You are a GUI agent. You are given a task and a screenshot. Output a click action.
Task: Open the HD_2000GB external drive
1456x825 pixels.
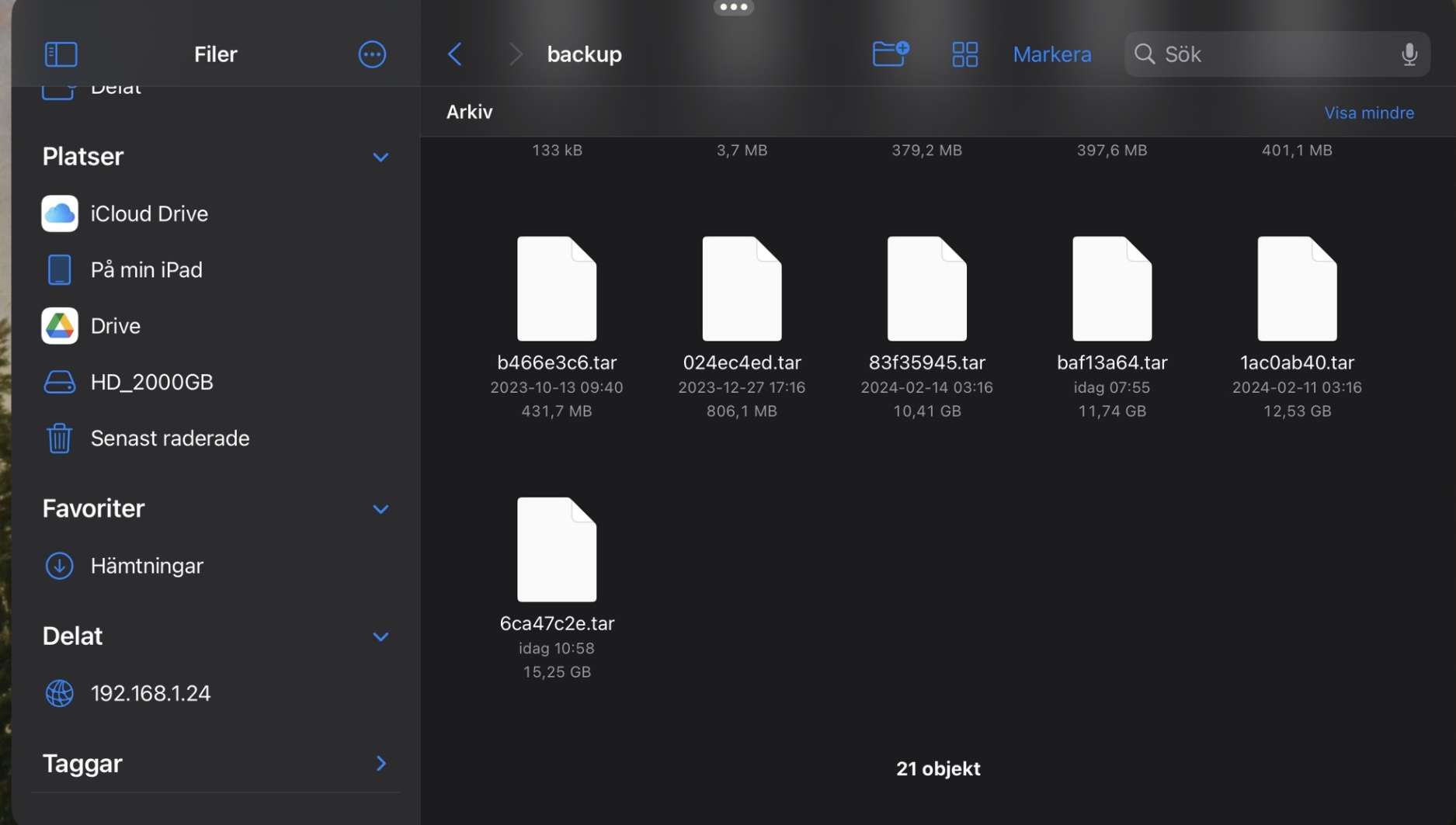coord(216,383)
